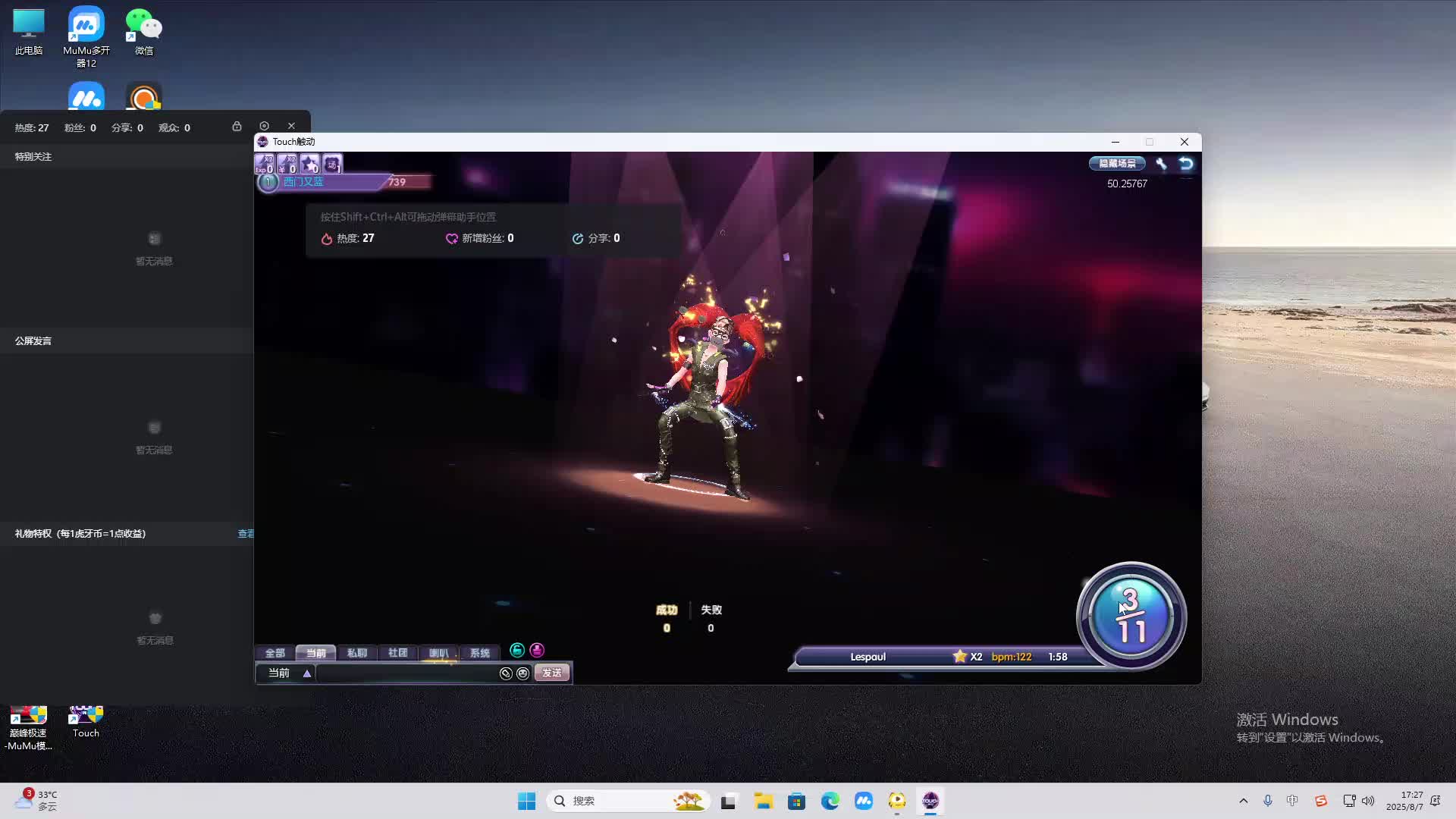
Task: Click the 查看 link in gift section
Action: click(246, 534)
